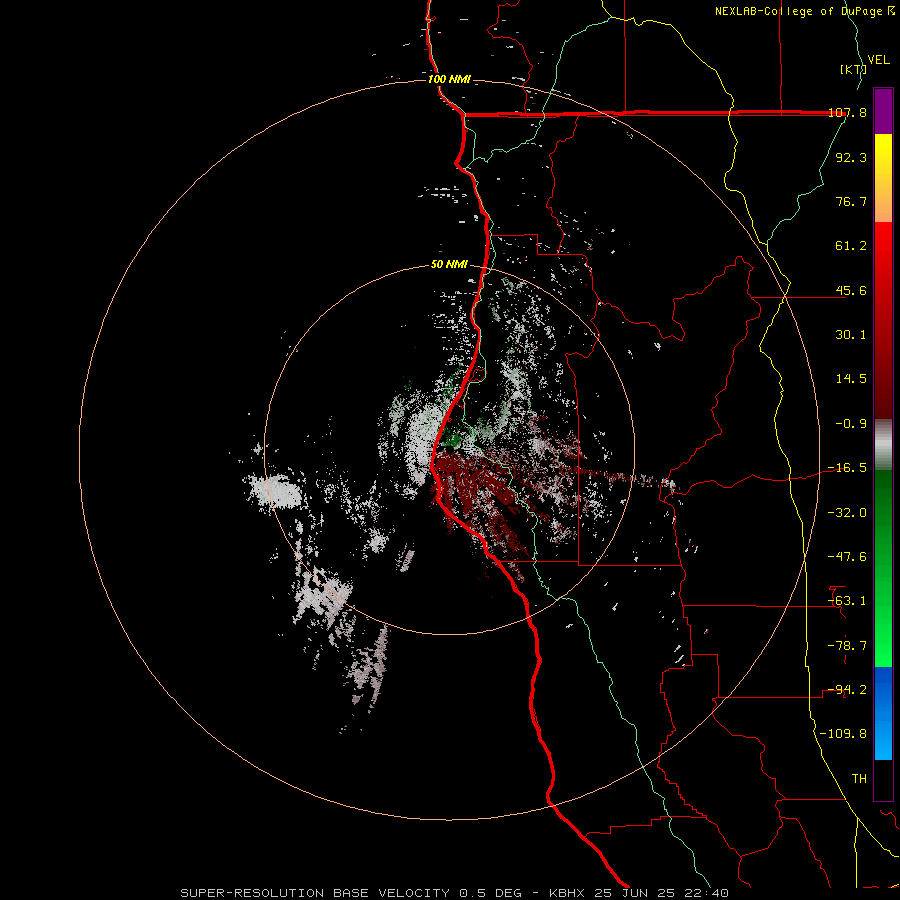Click the -47.6 value on velocity scale
Viewport: 900px width, 900px height.
click(x=847, y=557)
